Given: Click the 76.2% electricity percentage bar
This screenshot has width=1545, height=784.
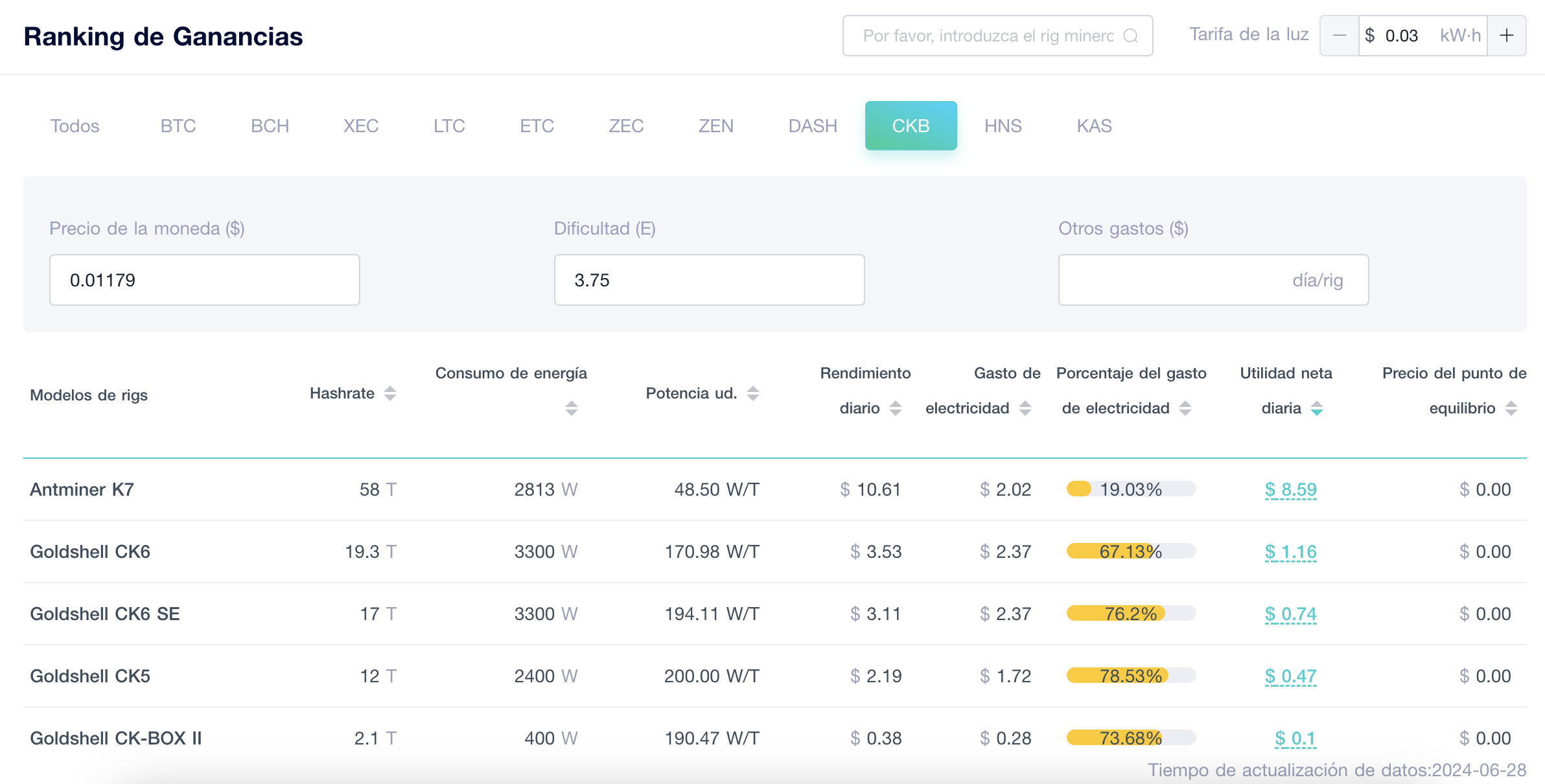Looking at the screenshot, I should [1131, 614].
